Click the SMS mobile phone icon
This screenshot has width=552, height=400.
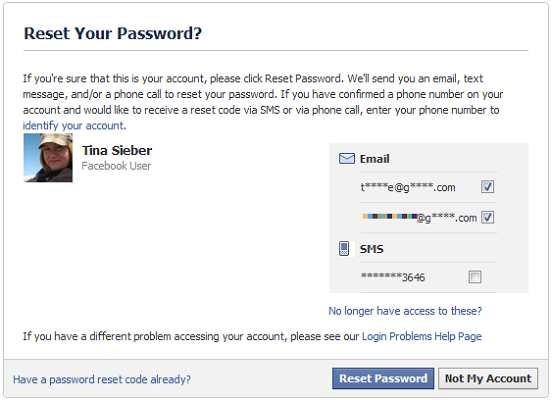point(344,249)
